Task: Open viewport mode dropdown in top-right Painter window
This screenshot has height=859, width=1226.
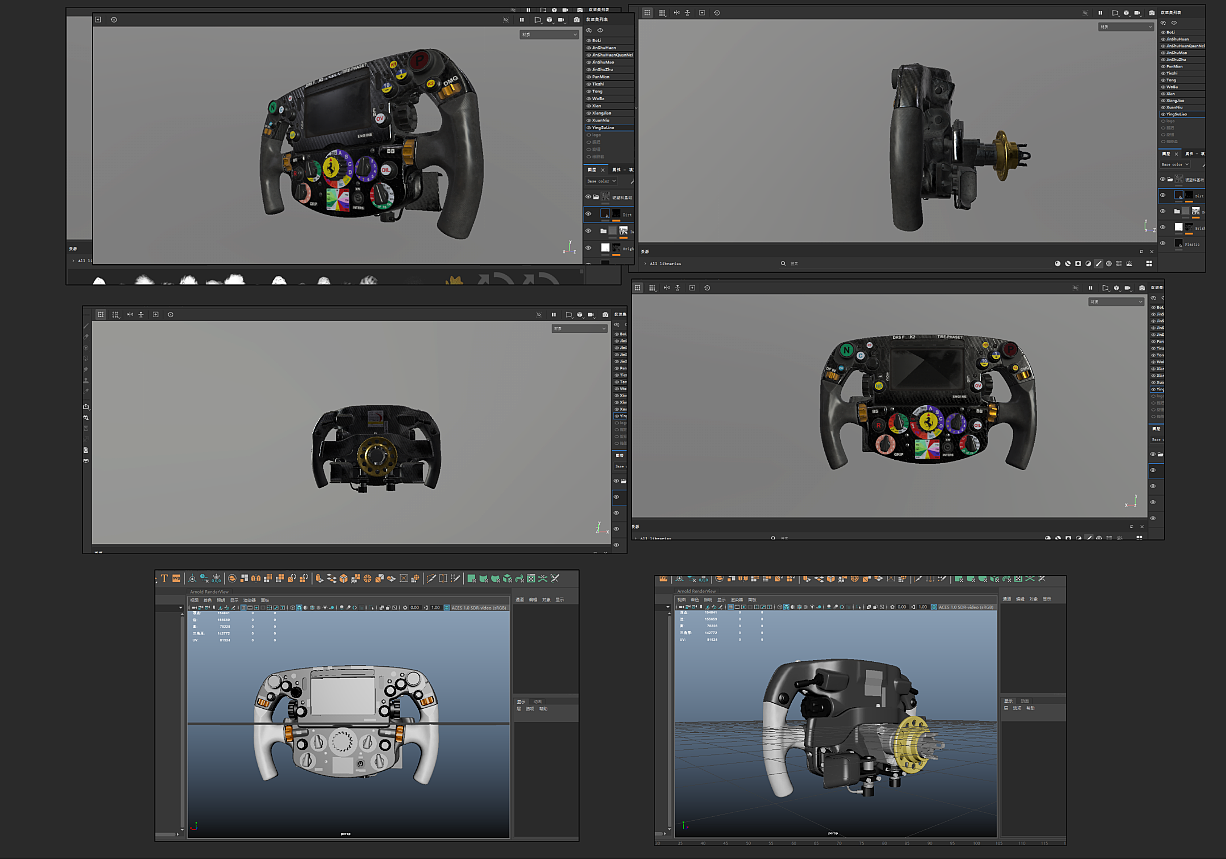Action: click(x=1126, y=27)
